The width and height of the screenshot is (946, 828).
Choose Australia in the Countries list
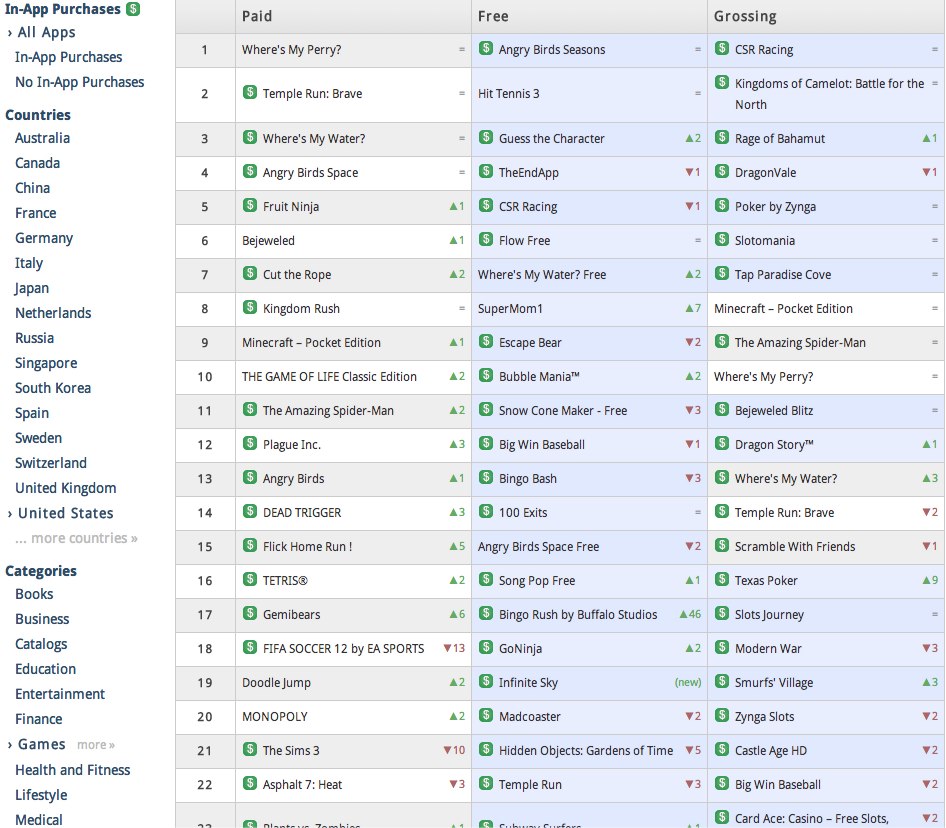pos(42,138)
